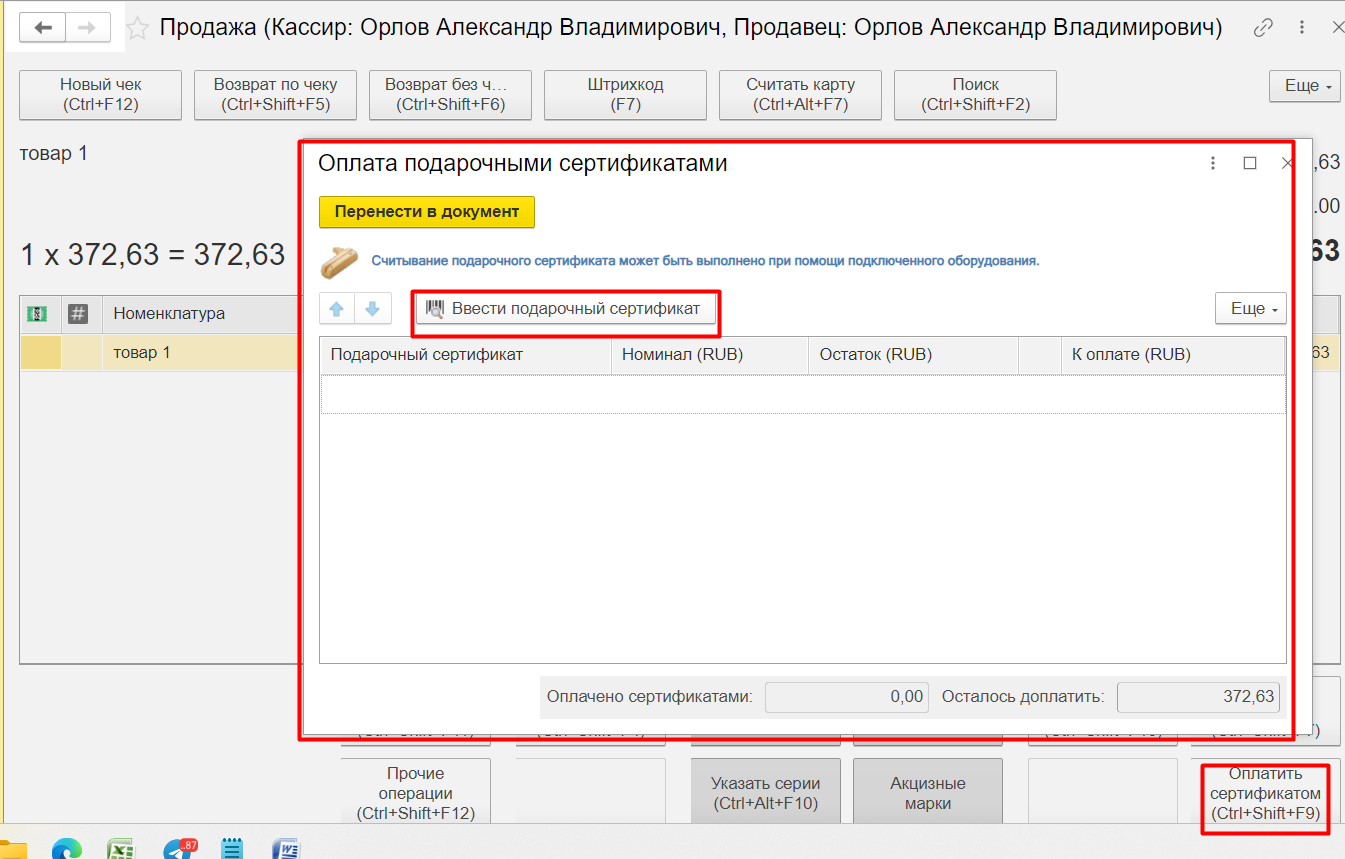This screenshot has height=859, width=1345.
Task: Open the gift certificate dialog's three-dot menu
Action: point(1213,163)
